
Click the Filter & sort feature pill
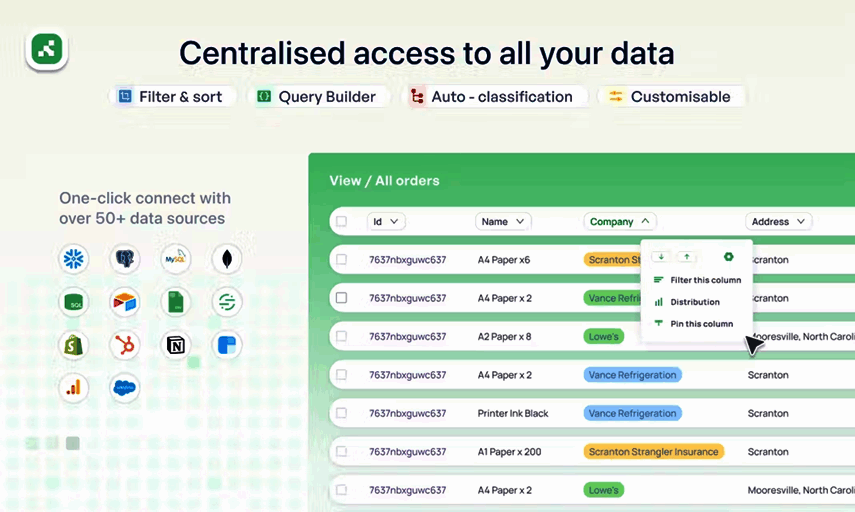point(173,97)
